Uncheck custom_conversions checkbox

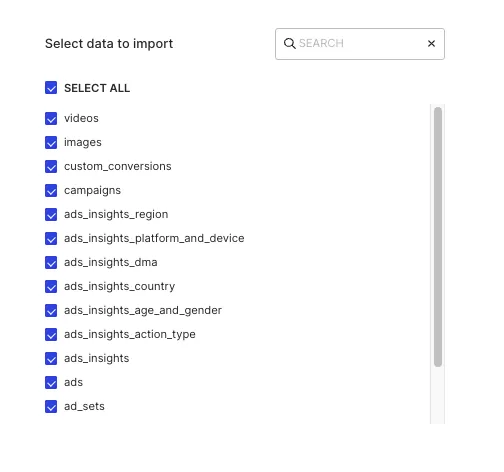pos(51,166)
